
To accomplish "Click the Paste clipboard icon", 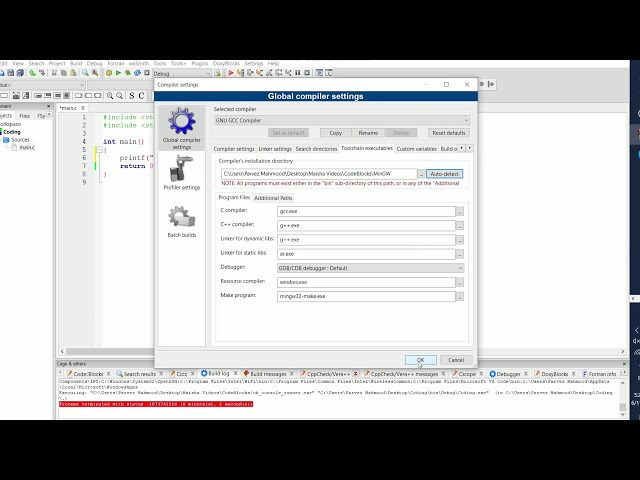I will click(73, 73).
